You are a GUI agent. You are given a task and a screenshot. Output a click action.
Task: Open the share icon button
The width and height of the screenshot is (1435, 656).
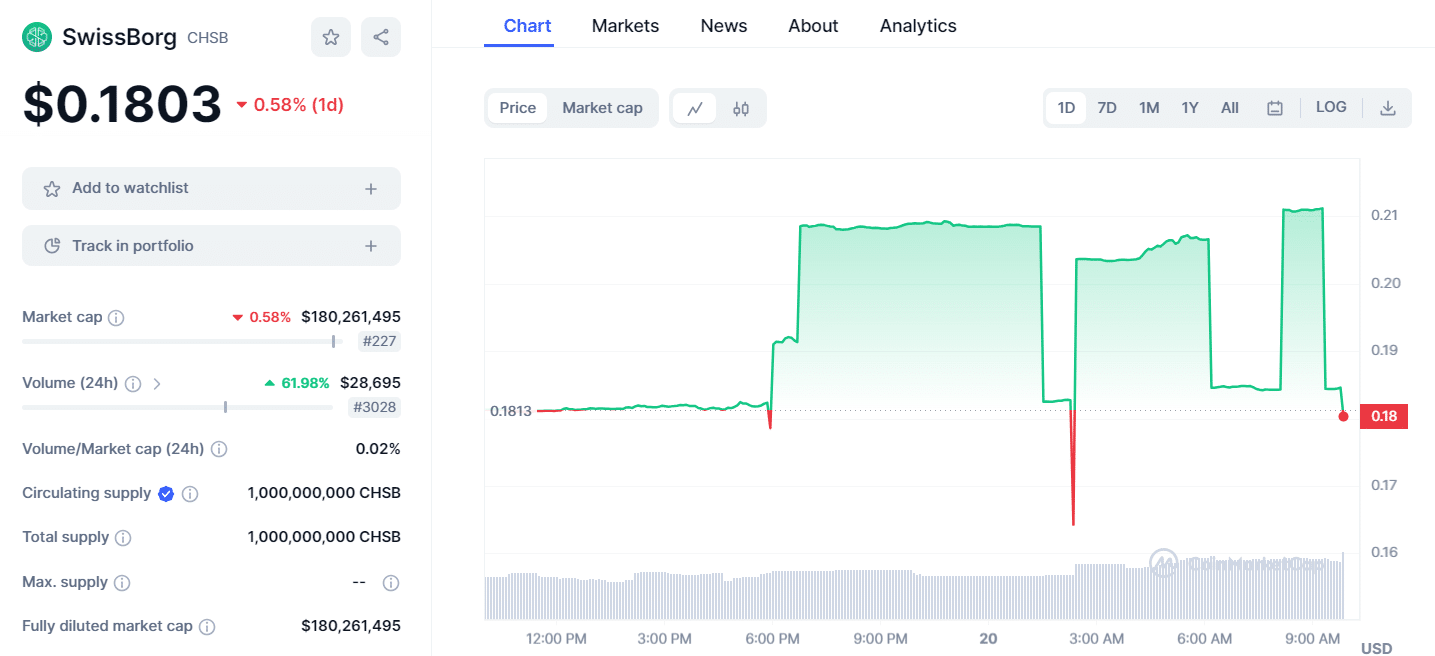(x=381, y=37)
